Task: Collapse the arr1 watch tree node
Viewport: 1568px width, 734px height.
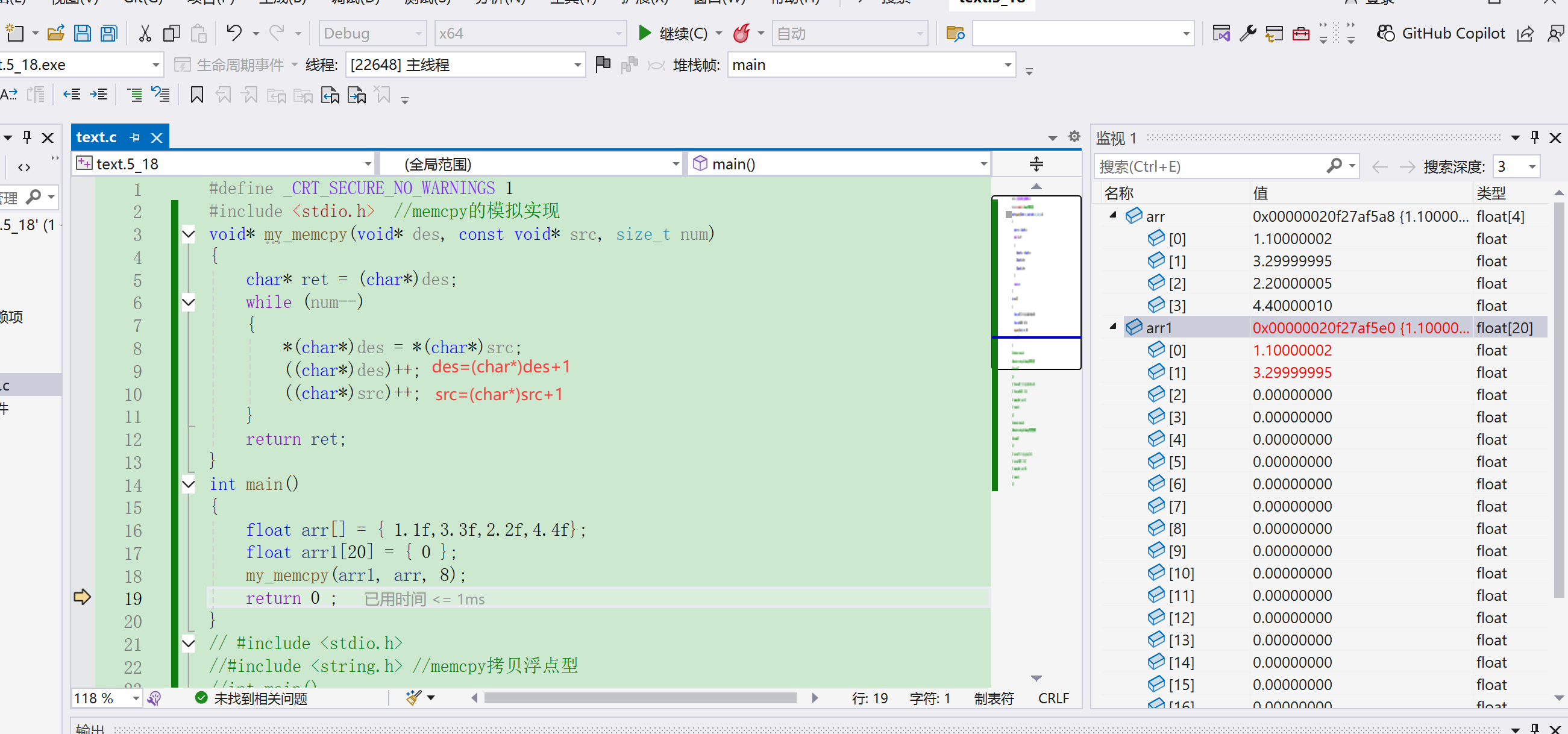Action: pos(1112,327)
